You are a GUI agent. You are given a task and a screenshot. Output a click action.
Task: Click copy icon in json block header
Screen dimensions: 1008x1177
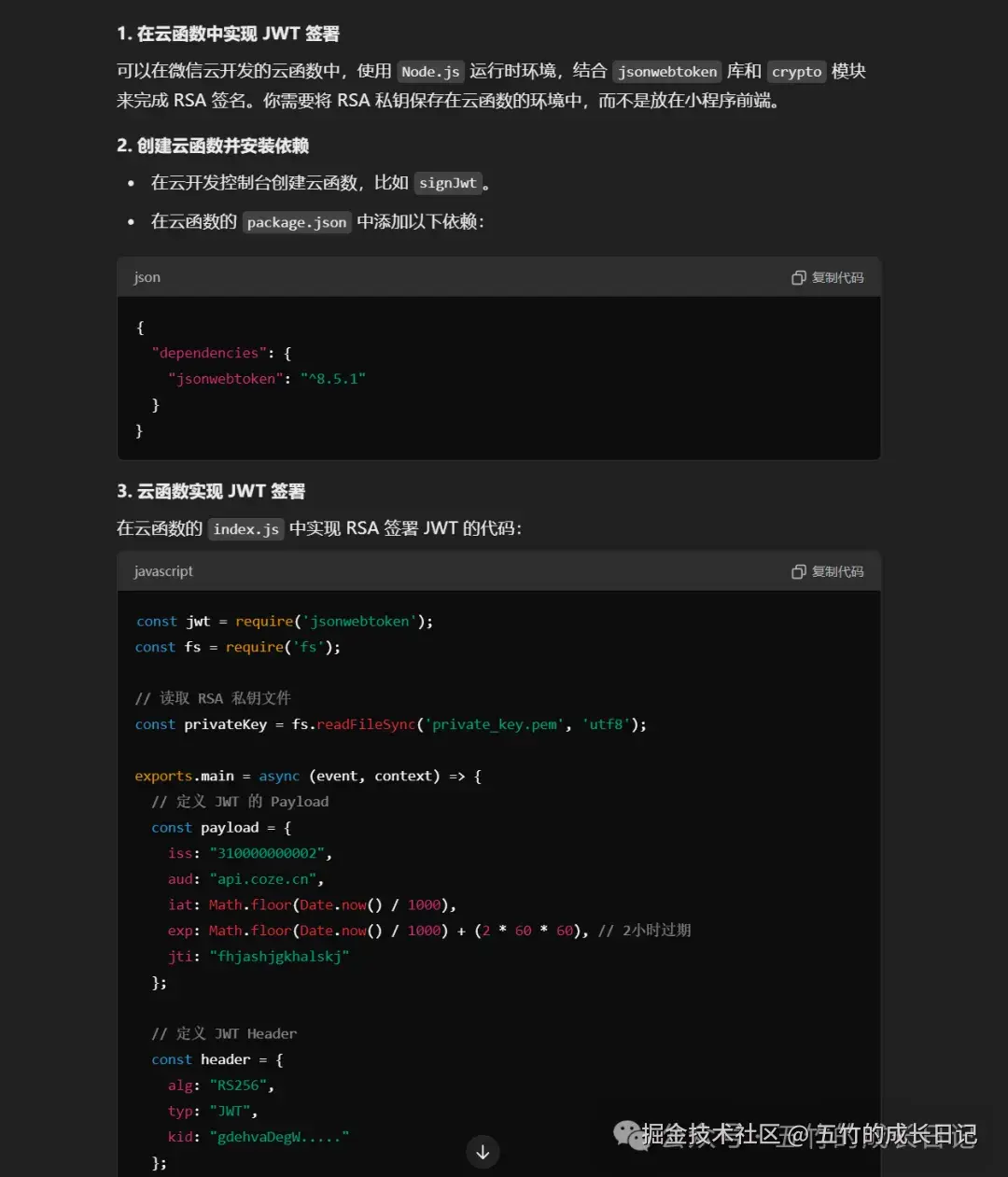point(799,277)
